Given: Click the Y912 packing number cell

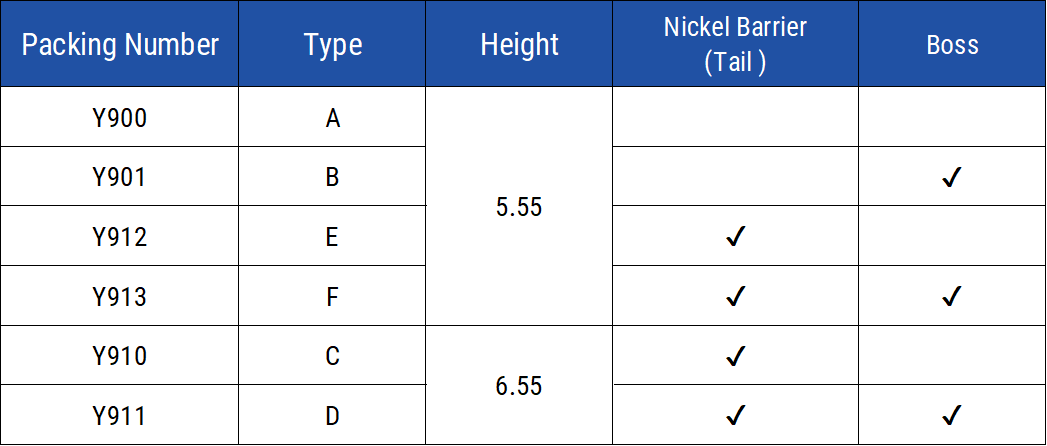Looking at the screenshot, I should click(120, 237).
